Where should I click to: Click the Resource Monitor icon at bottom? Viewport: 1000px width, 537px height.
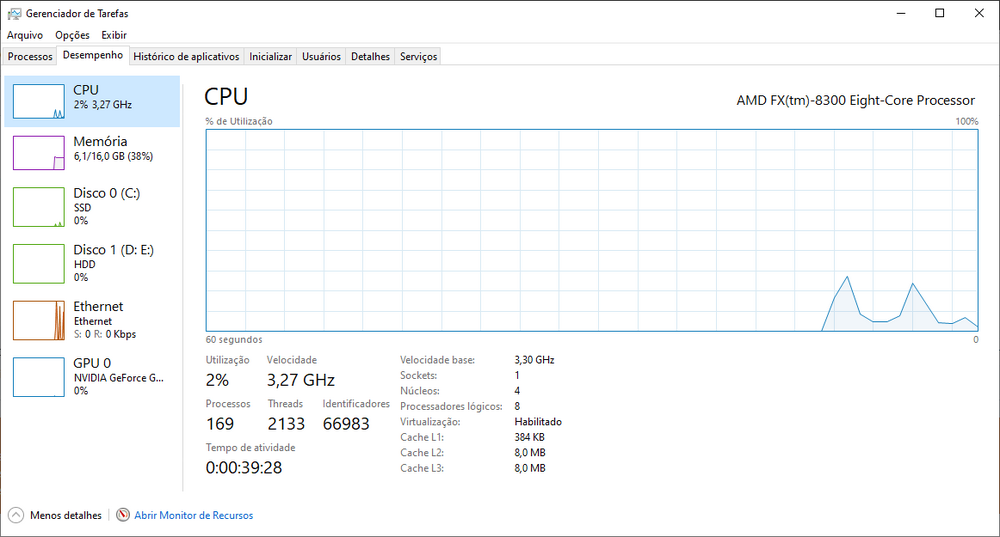click(123, 515)
